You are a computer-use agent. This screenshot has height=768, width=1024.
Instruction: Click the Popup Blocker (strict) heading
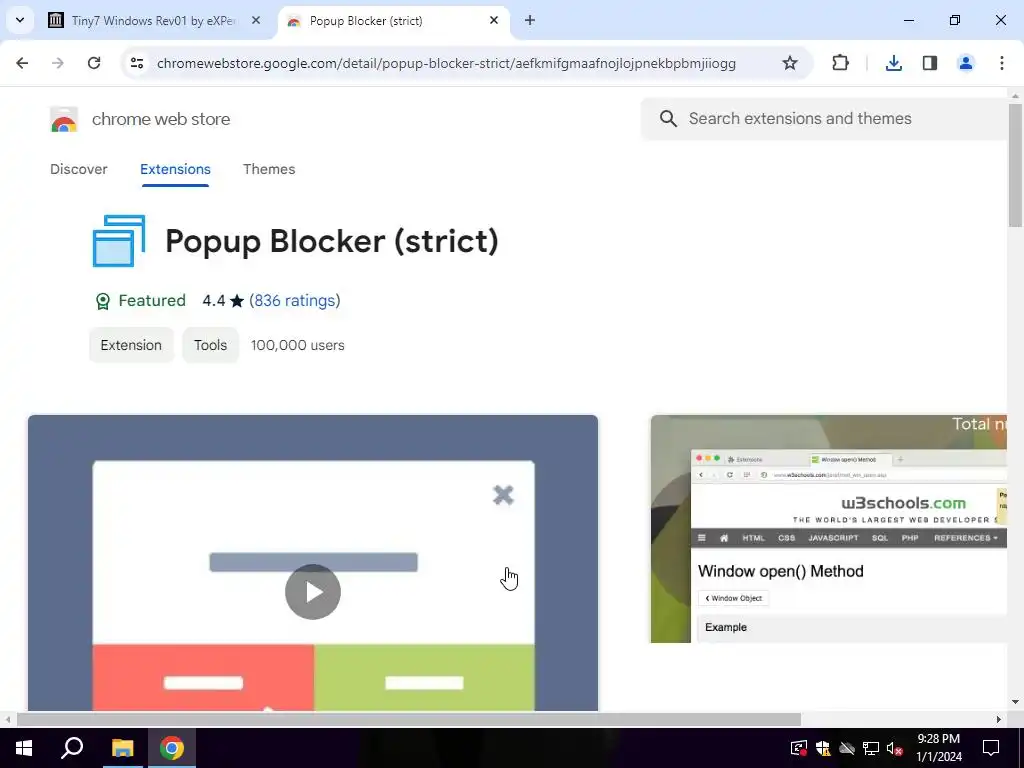pos(332,241)
